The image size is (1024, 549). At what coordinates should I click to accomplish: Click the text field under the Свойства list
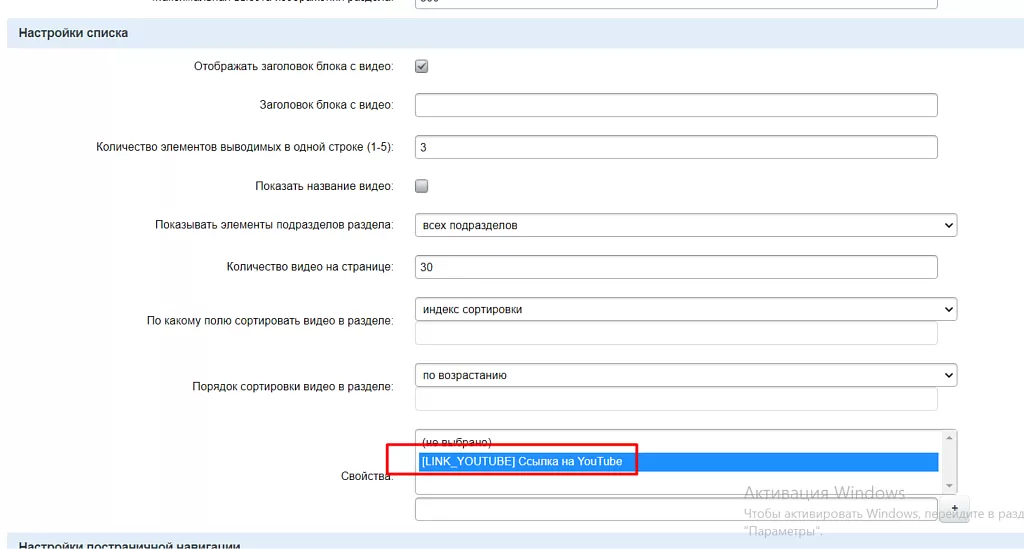[x=676, y=509]
